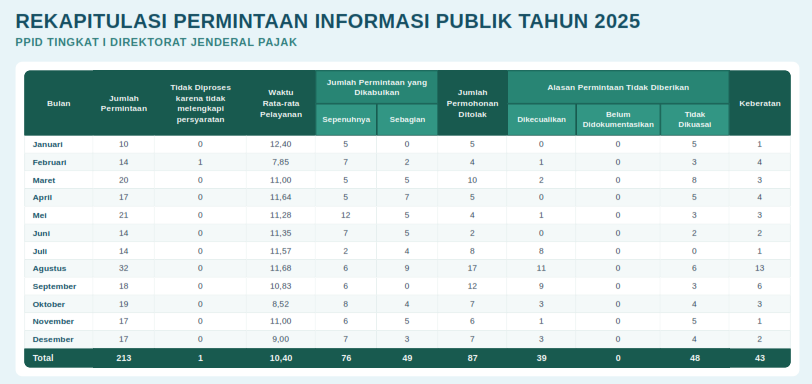Screen dimensions: 812x384
Task: Select the "Agustus" row label
Action: coord(50,269)
